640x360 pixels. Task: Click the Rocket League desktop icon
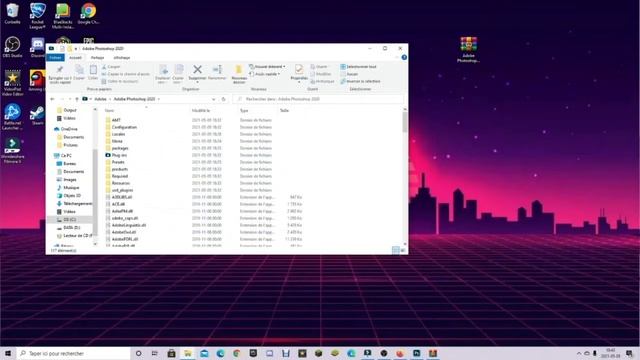(38, 16)
